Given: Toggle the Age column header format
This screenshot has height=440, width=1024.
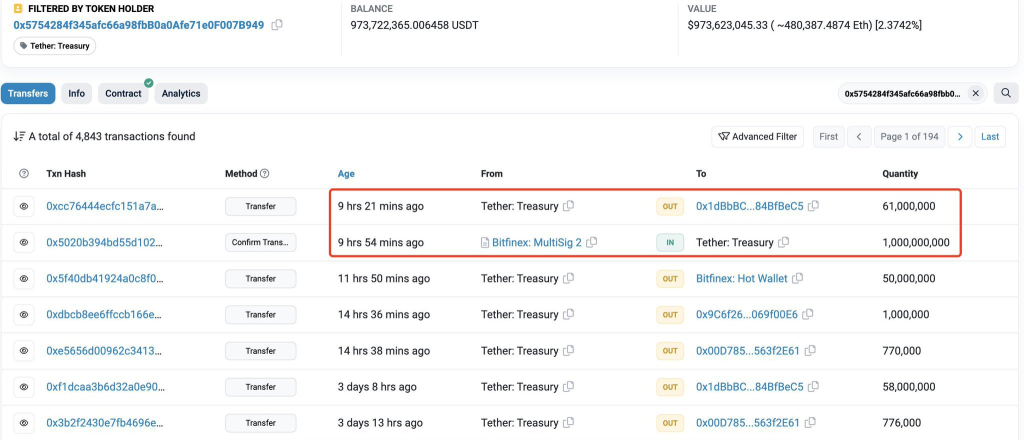Looking at the screenshot, I should tap(346, 174).
